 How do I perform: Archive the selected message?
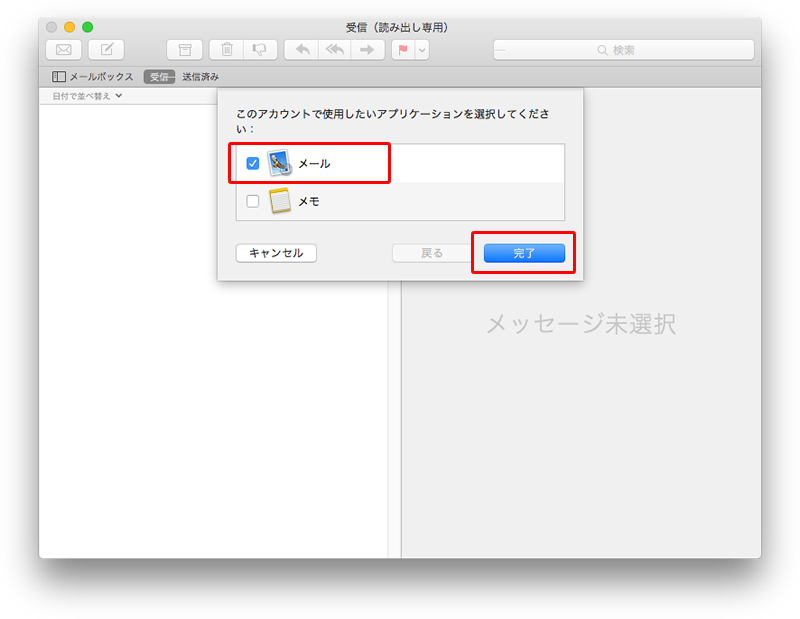point(185,50)
